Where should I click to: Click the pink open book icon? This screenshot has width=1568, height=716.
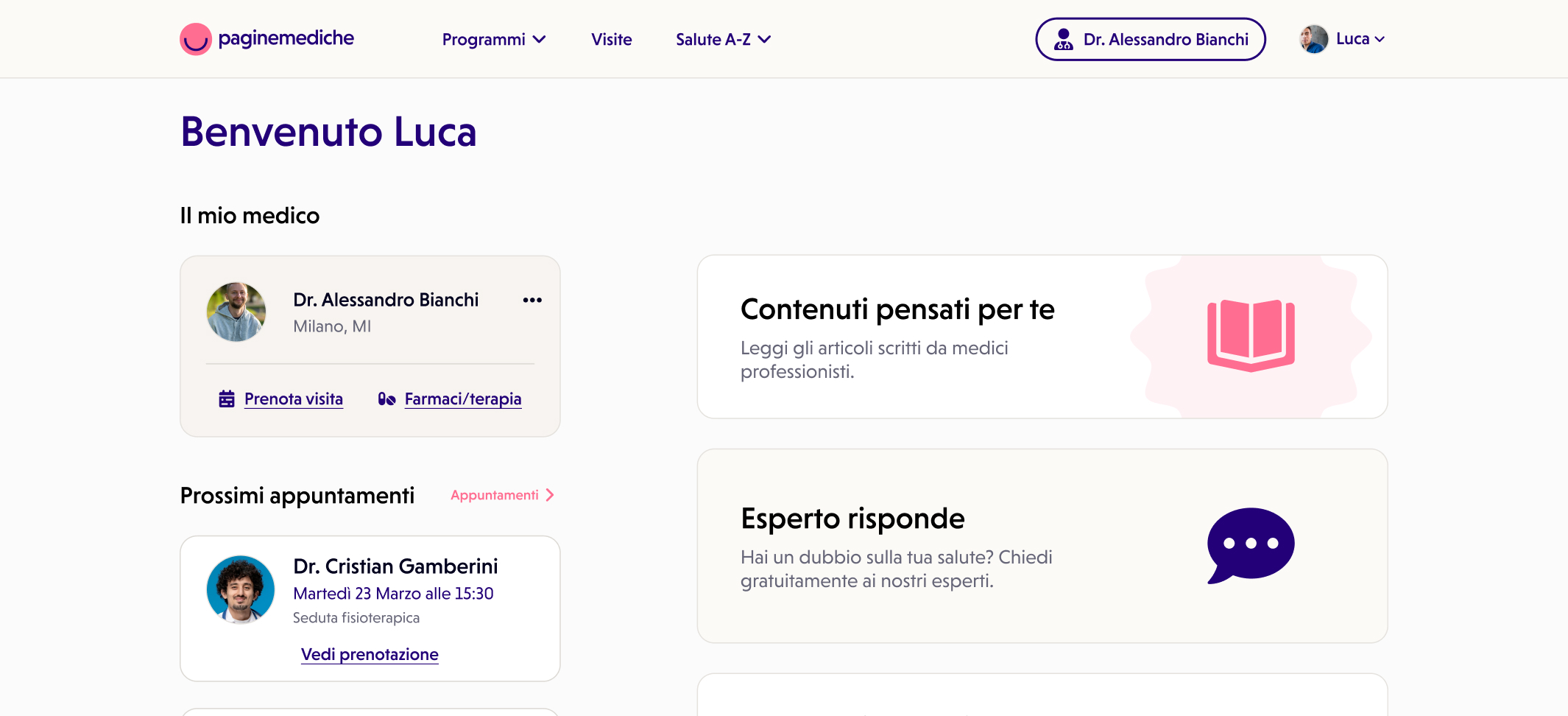point(1251,336)
